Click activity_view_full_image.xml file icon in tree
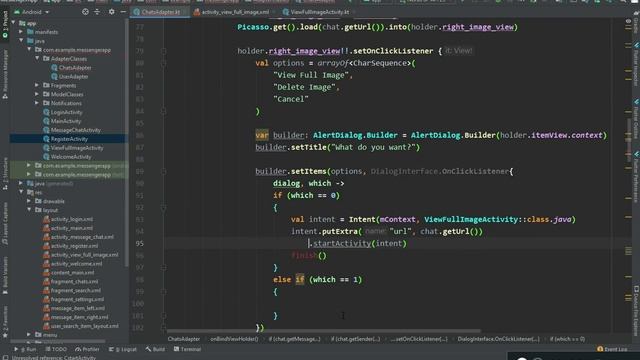The height and width of the screenshot is (360, 640). tap(46, 255)
